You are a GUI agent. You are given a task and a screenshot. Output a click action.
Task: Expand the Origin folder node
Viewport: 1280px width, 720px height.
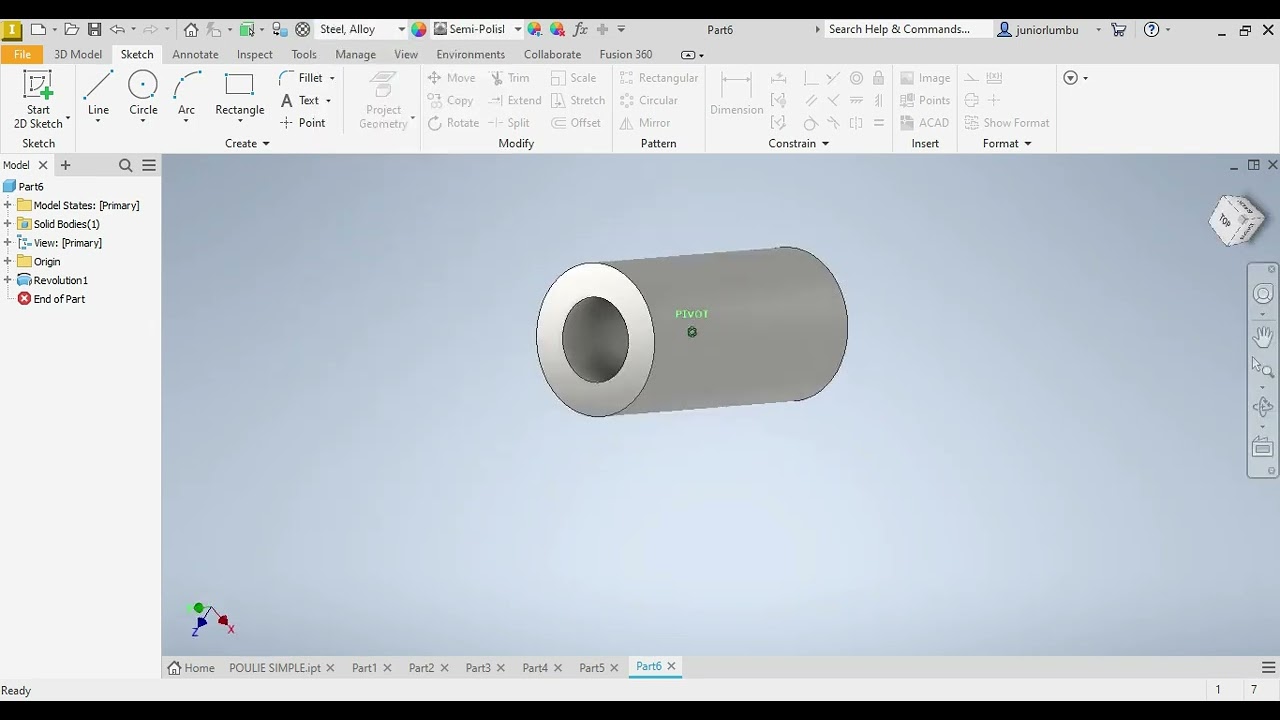(x=8, y=261)
